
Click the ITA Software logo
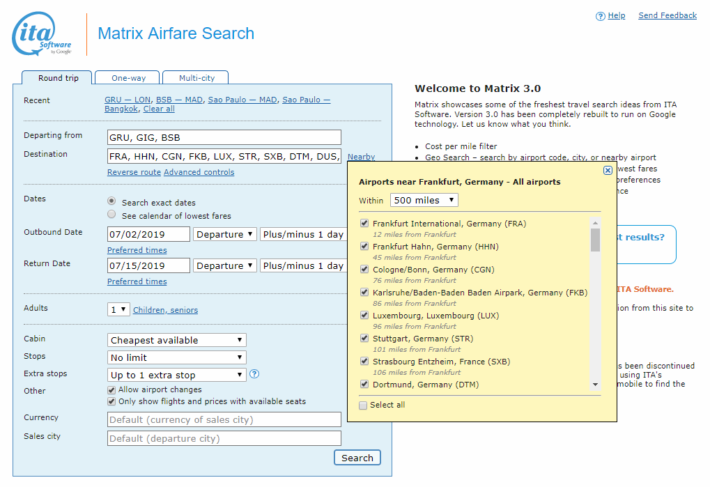click(x=42, y=33)
